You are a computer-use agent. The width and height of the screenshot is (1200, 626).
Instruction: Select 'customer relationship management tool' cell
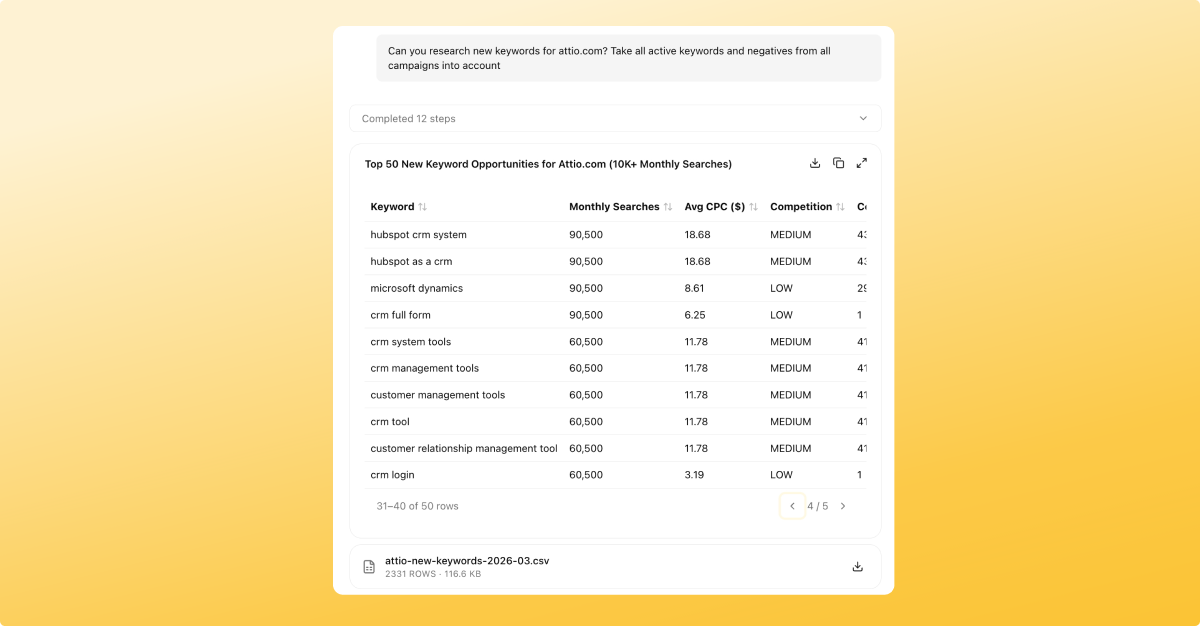pos(464,448)
